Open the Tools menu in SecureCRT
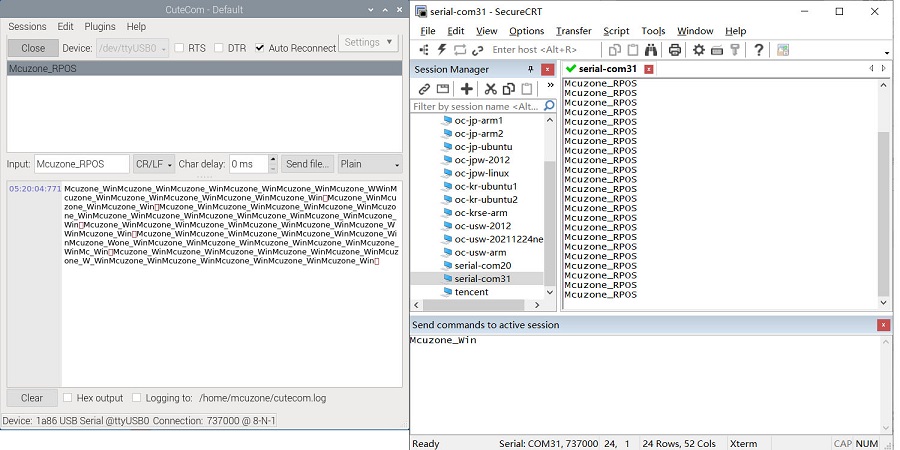The width and height of the screenshot is (900, 450). tap(653, 31)
